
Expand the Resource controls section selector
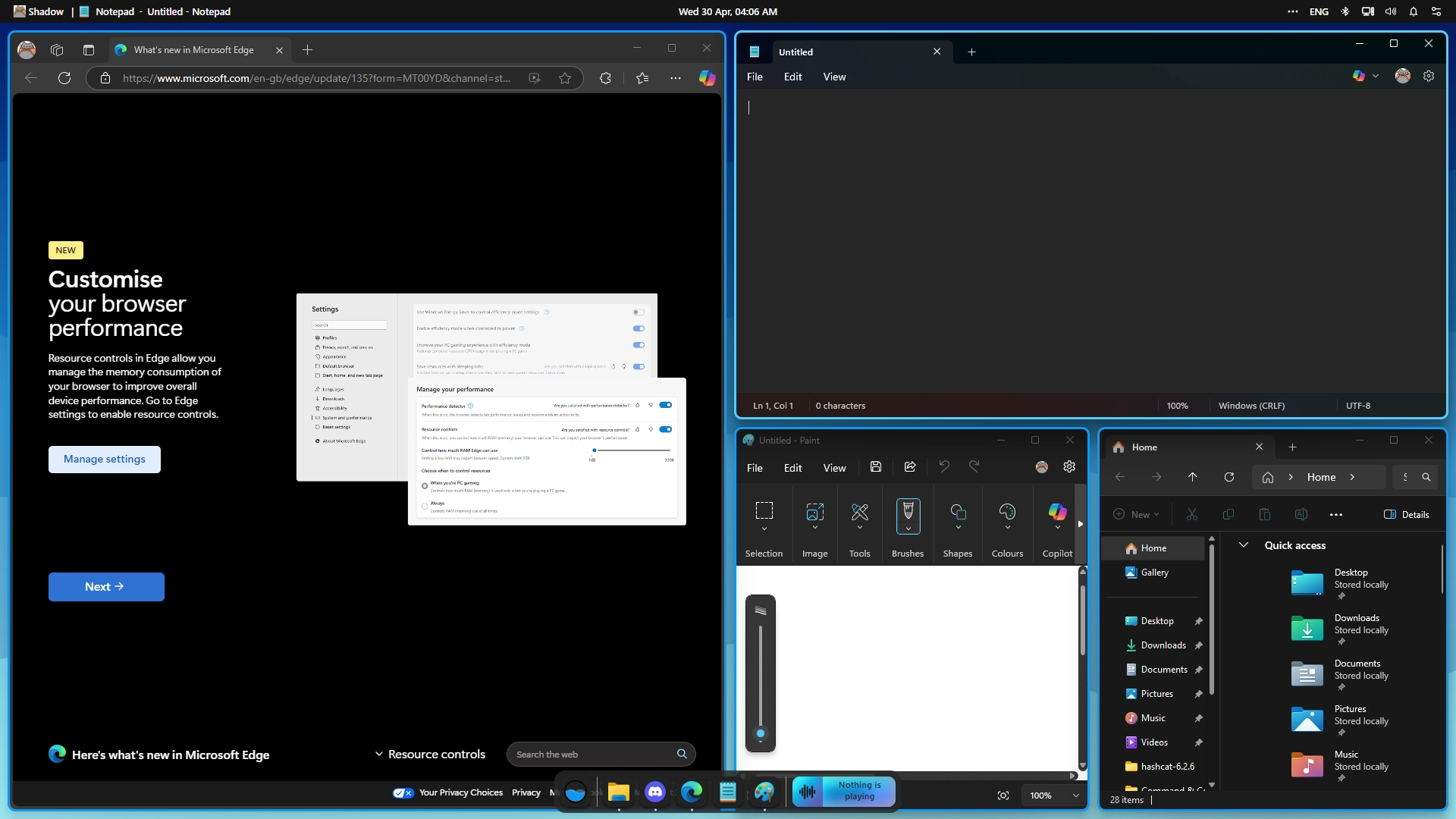click(430, 754)
